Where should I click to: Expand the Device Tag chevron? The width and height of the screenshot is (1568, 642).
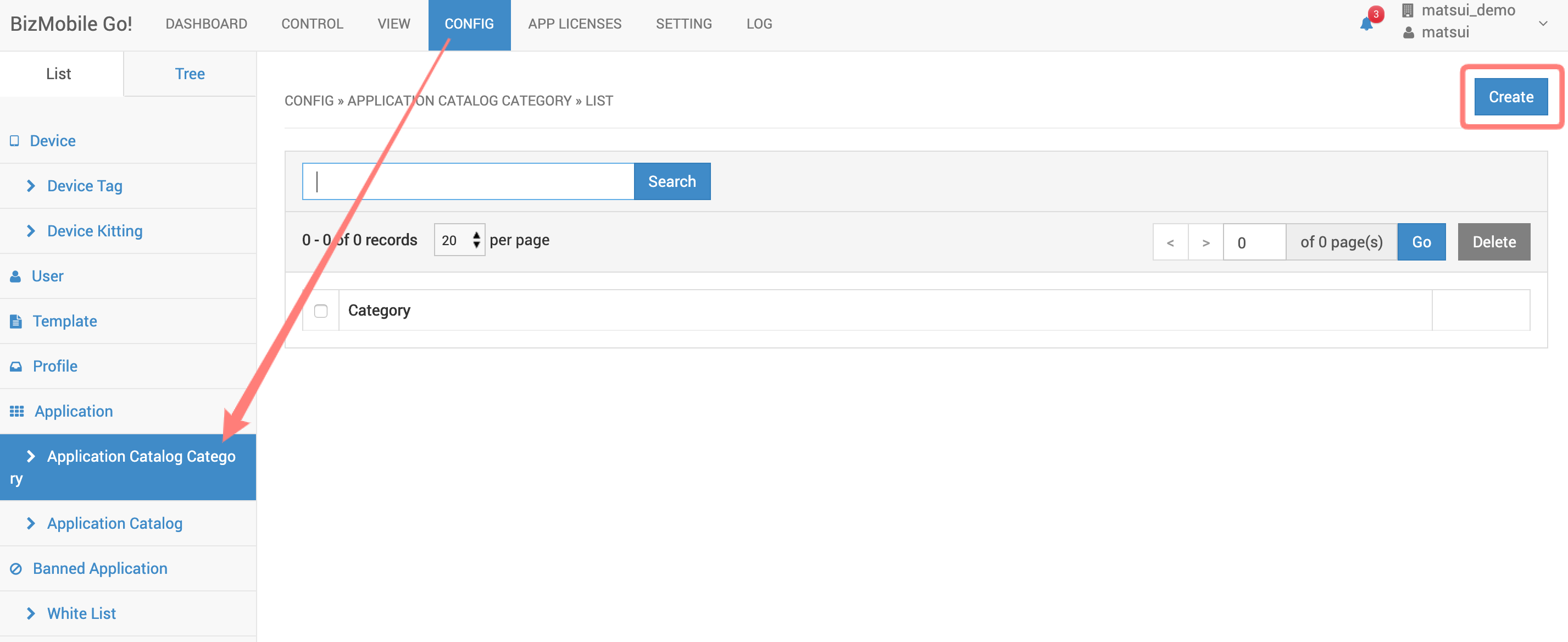point(31,186)
